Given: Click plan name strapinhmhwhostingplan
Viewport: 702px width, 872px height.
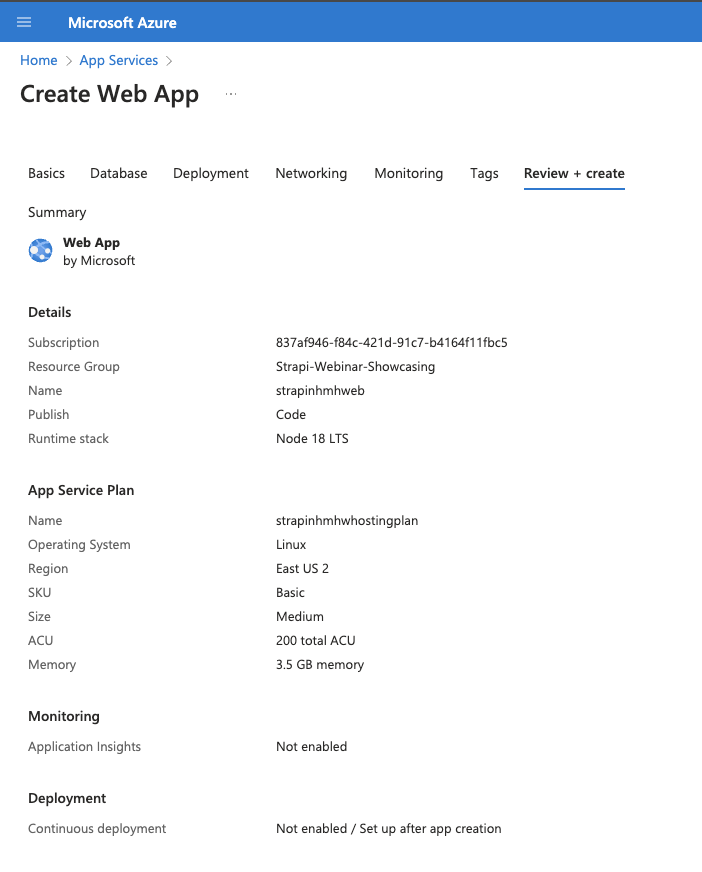Looking at the screenshot, I should pos(347,521).
